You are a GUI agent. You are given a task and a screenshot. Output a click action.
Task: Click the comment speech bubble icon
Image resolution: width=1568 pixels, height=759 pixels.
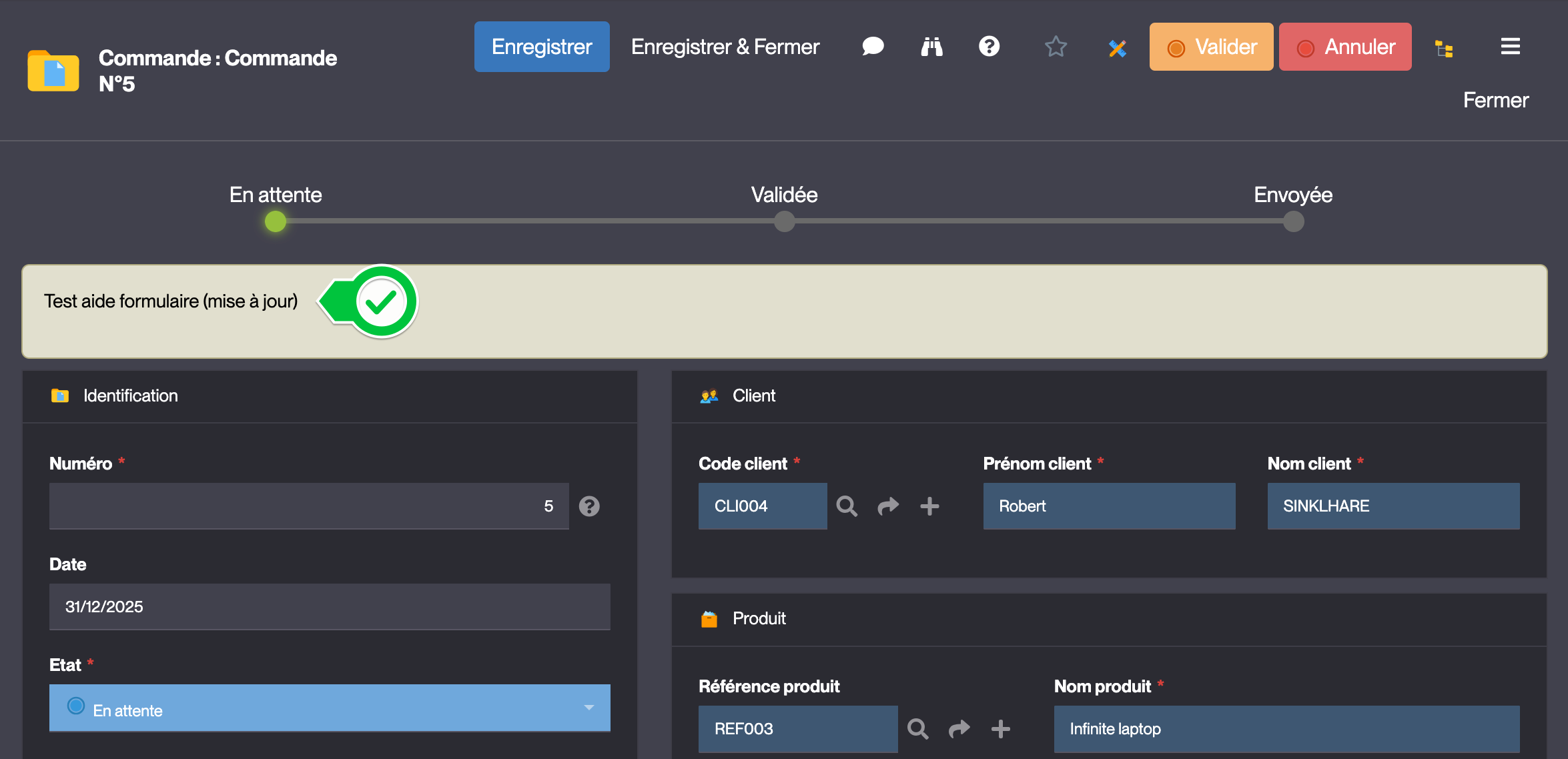(873, 47)
